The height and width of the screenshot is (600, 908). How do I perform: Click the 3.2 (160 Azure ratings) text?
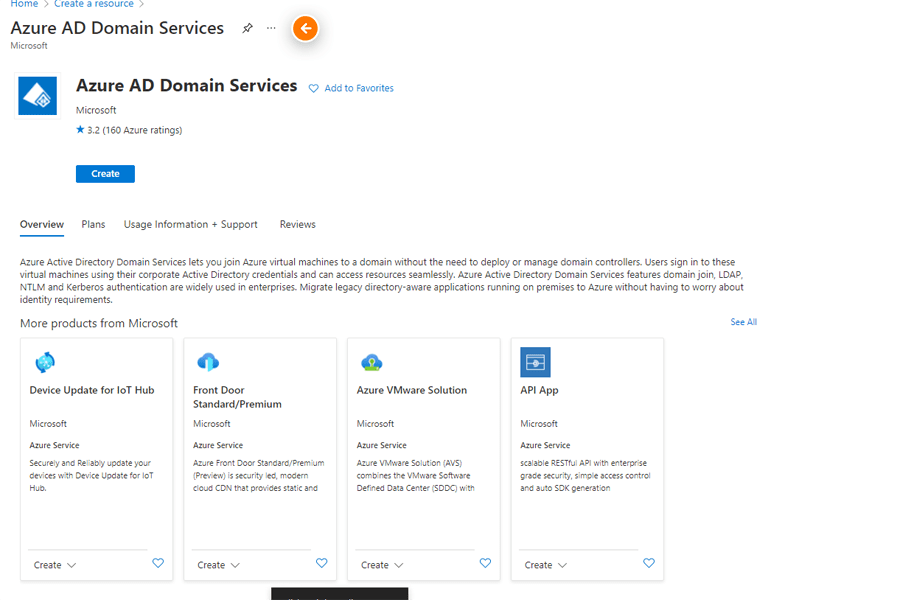tap(134, 130)
